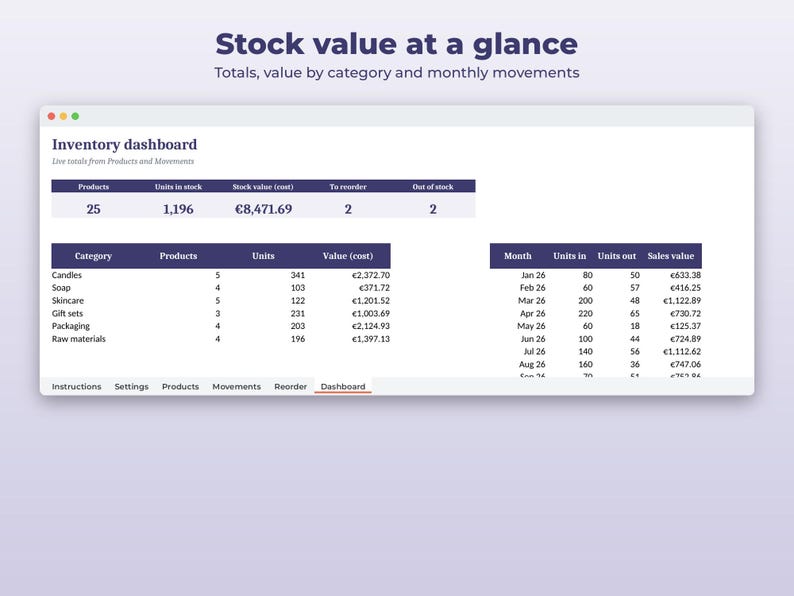Image resolution: width=794 pixels, height=596 pixels.
Task: Click the To reorder header cell
Action: pos(348,187)
